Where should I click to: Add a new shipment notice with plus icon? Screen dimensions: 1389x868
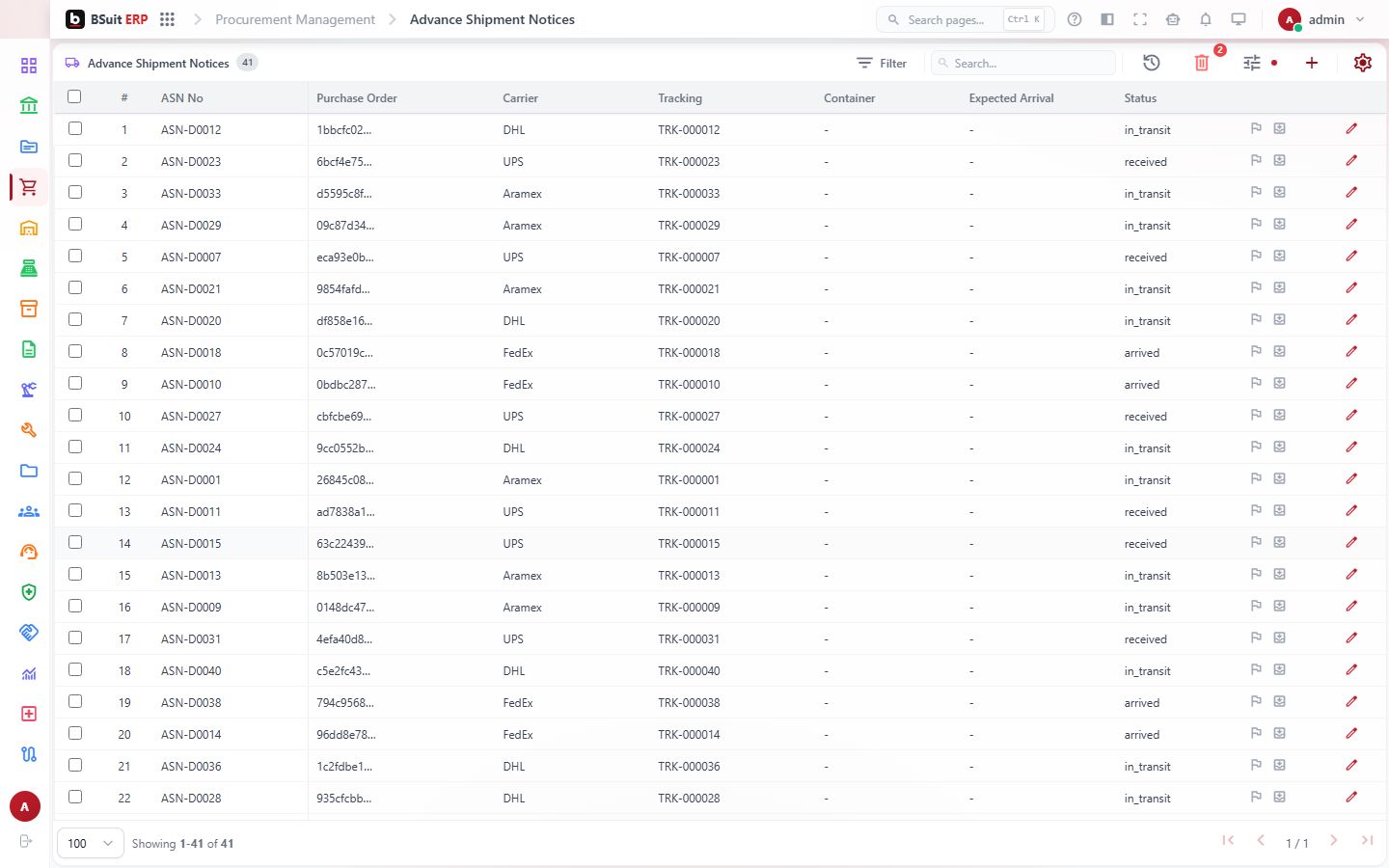click(1312, 63)
